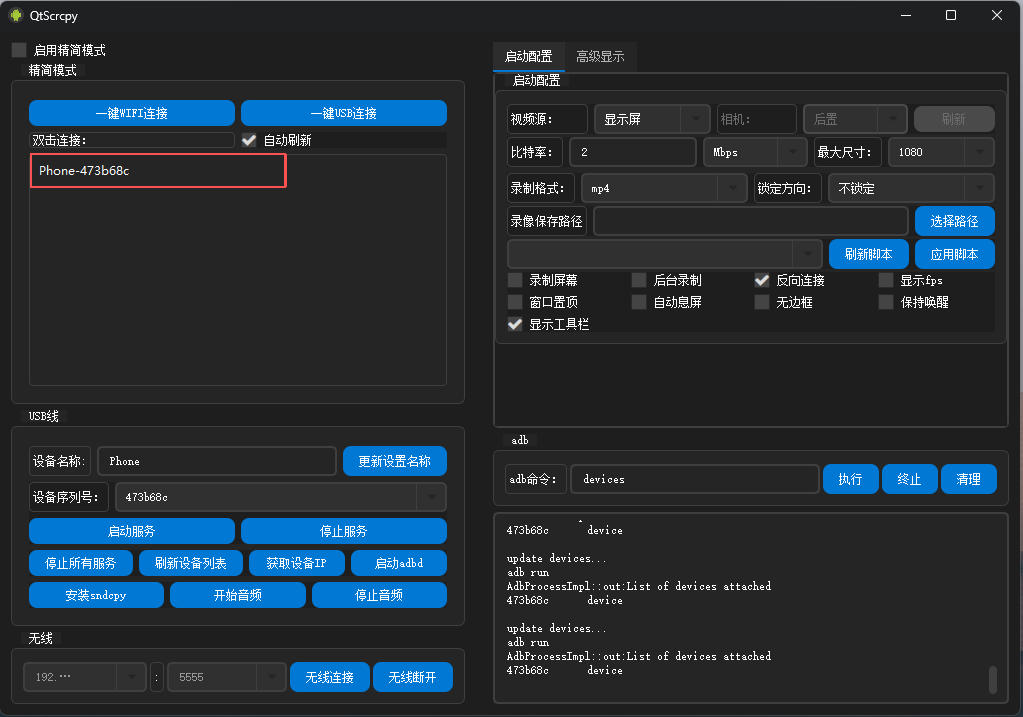Viewport: 1023px width, 717px height.
Task: Click the 安装sndcpy button
Action: point(97,595)
